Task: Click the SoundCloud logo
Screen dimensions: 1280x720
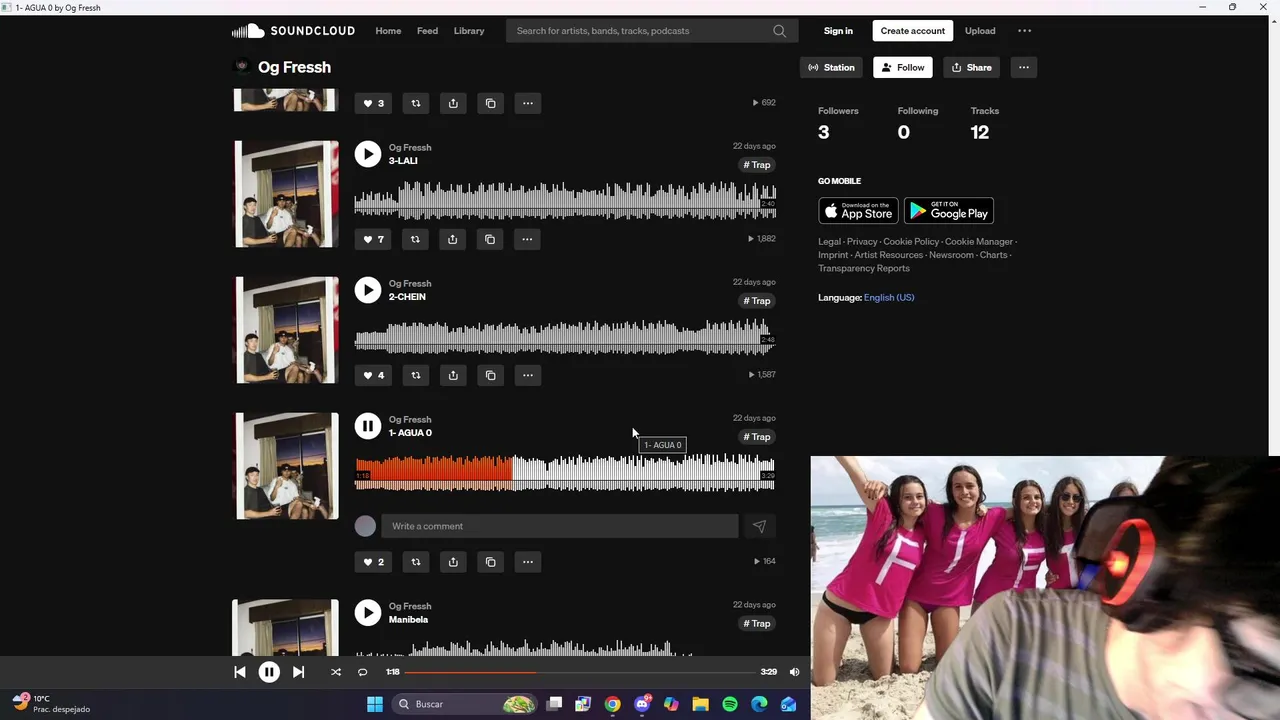Action: point(293,31)
